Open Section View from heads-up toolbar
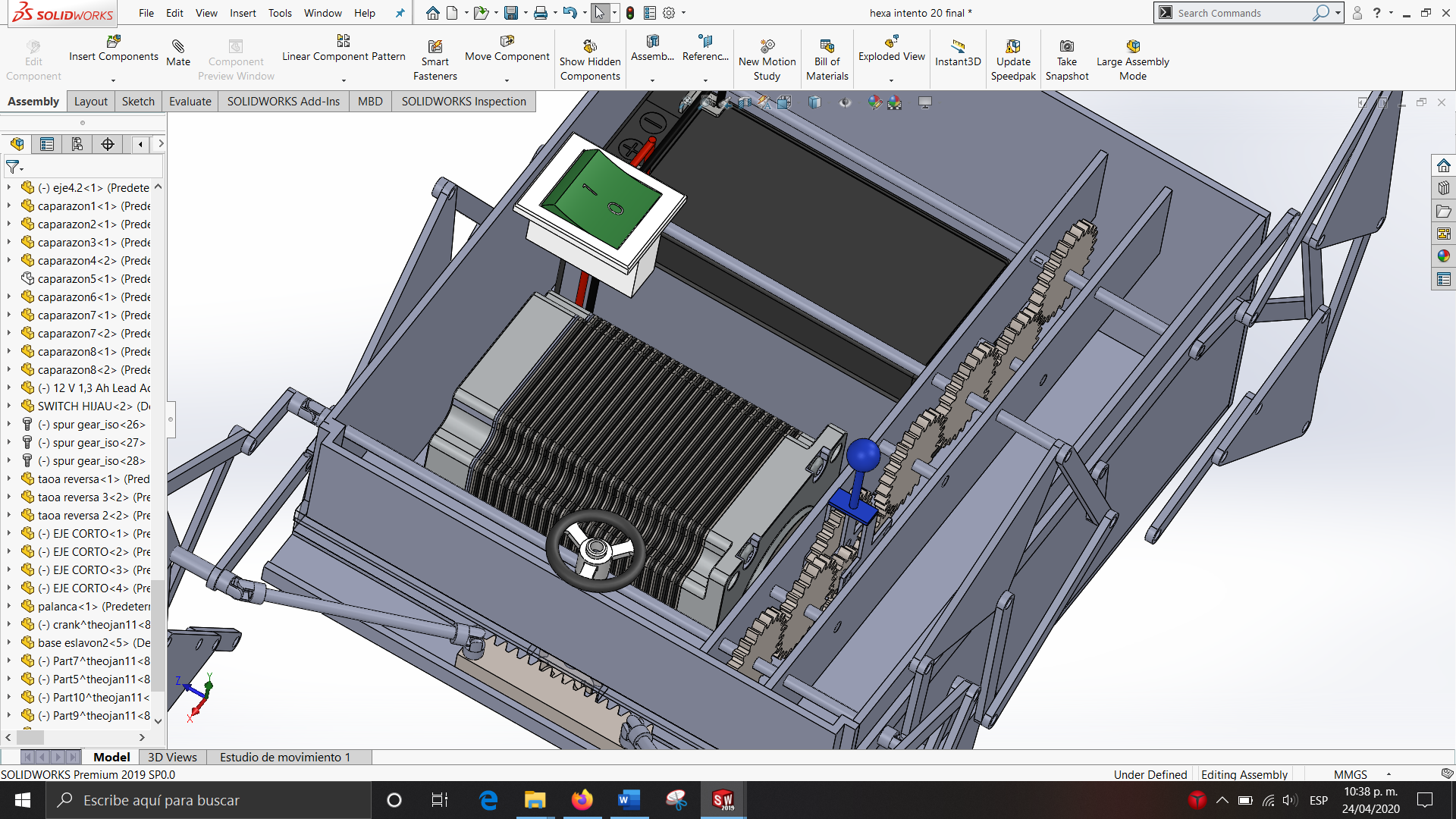 click(x=745, y=102)
